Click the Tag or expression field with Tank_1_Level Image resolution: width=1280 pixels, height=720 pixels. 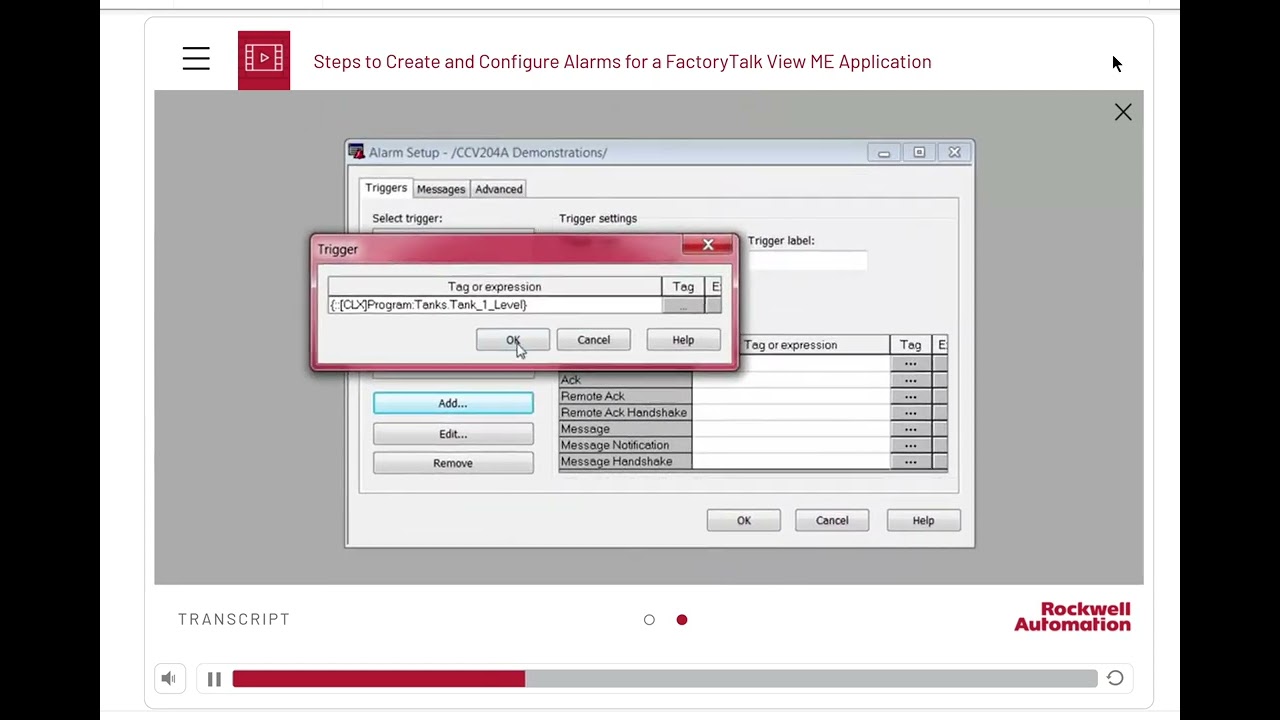tap(494, 305)
